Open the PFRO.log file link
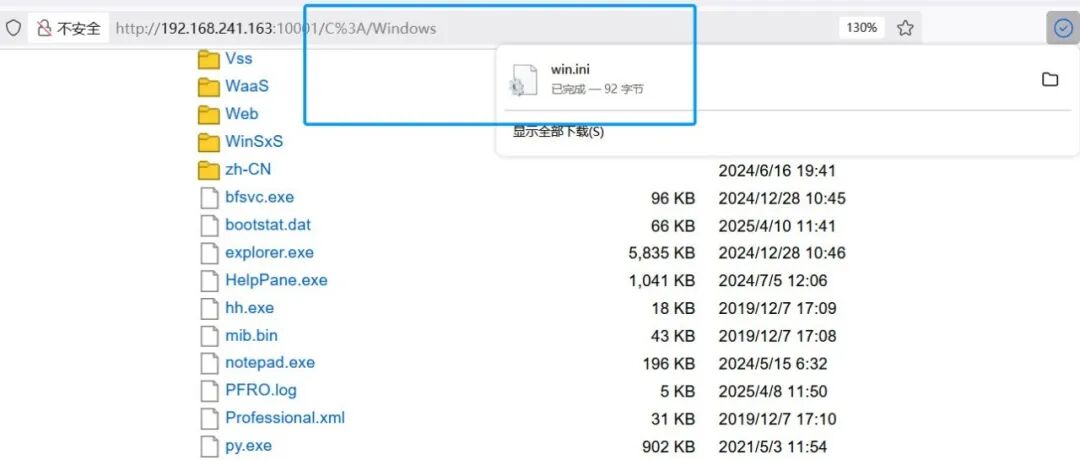 261,390
